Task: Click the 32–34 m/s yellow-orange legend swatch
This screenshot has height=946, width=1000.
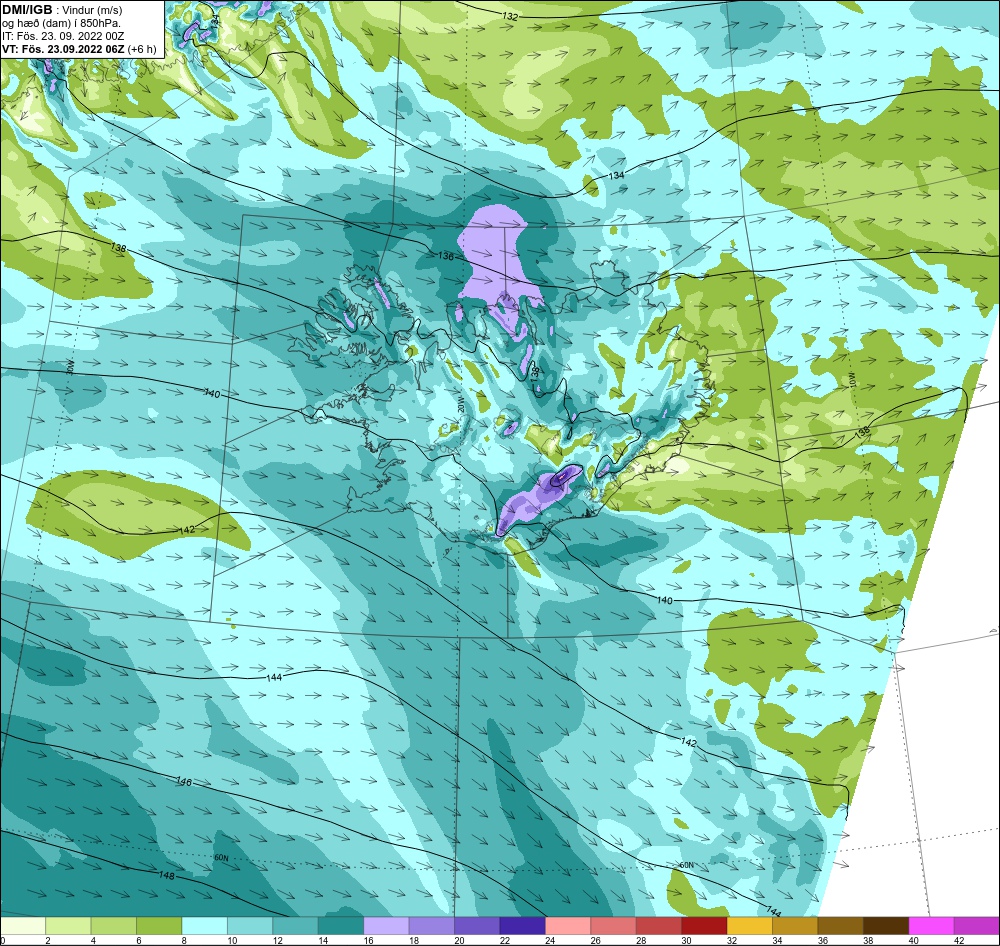Action: [750, 926]
